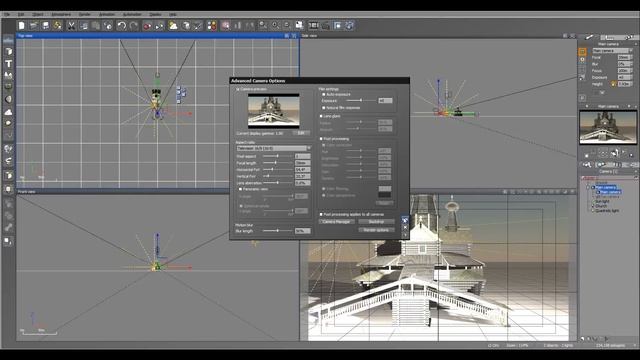Viewport: 640px width, 360px height.
Task: Open the atmosphere sun-and-cloud icon
Action: (173, 25)
